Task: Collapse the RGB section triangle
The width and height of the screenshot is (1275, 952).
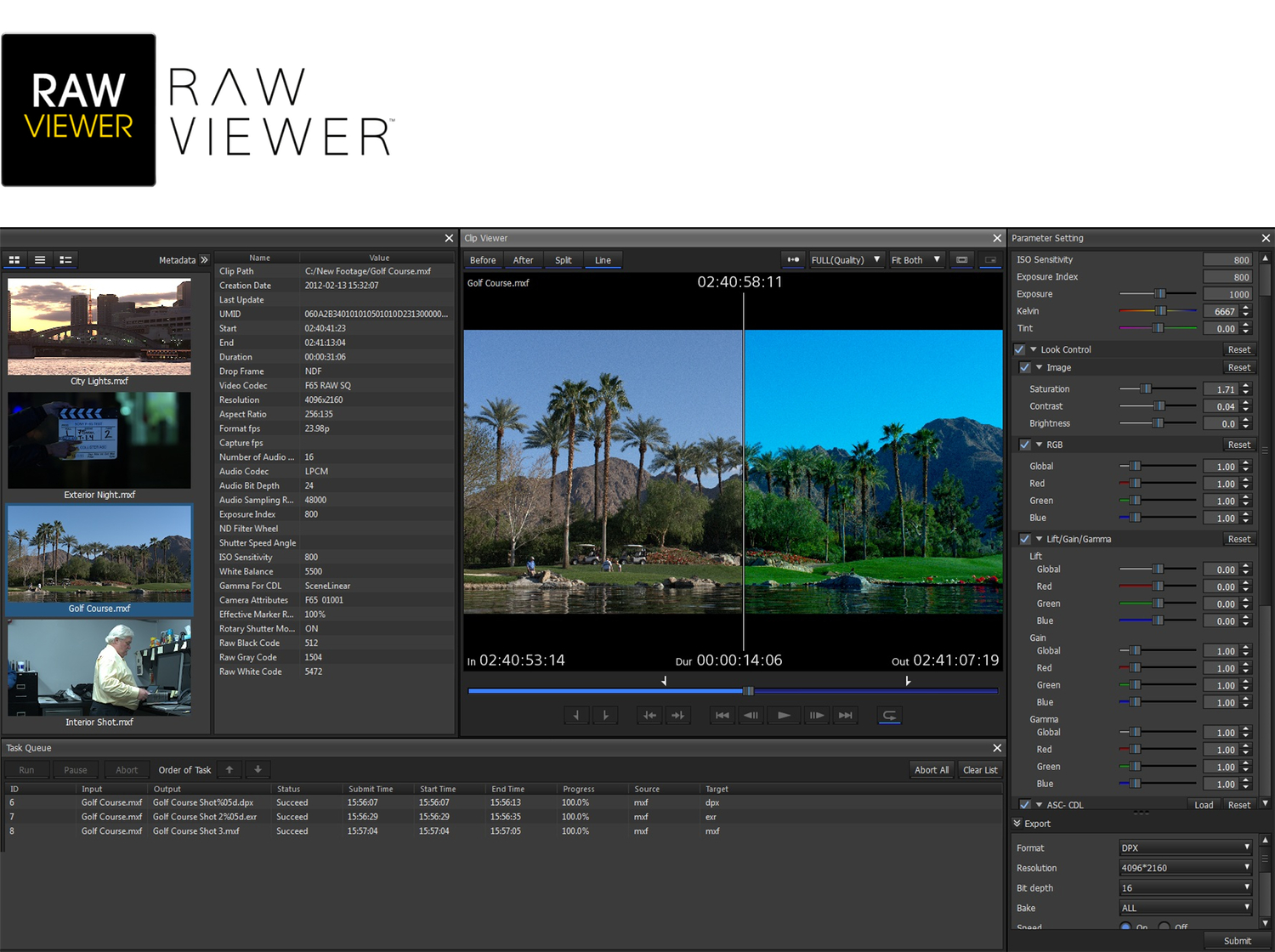Action: (1039, 445)
